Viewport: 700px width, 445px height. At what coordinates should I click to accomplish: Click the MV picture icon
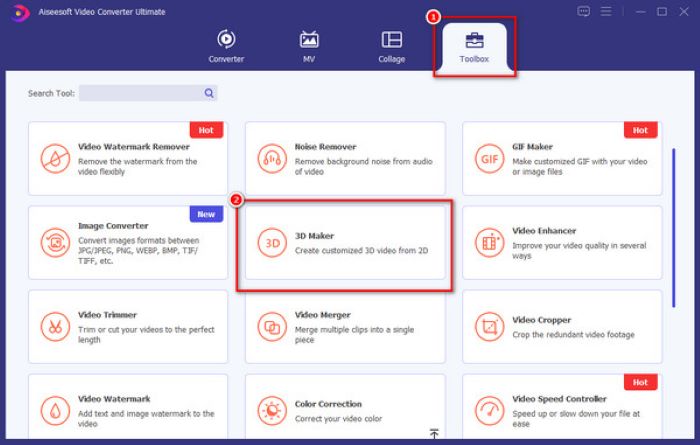pos(309,39)
